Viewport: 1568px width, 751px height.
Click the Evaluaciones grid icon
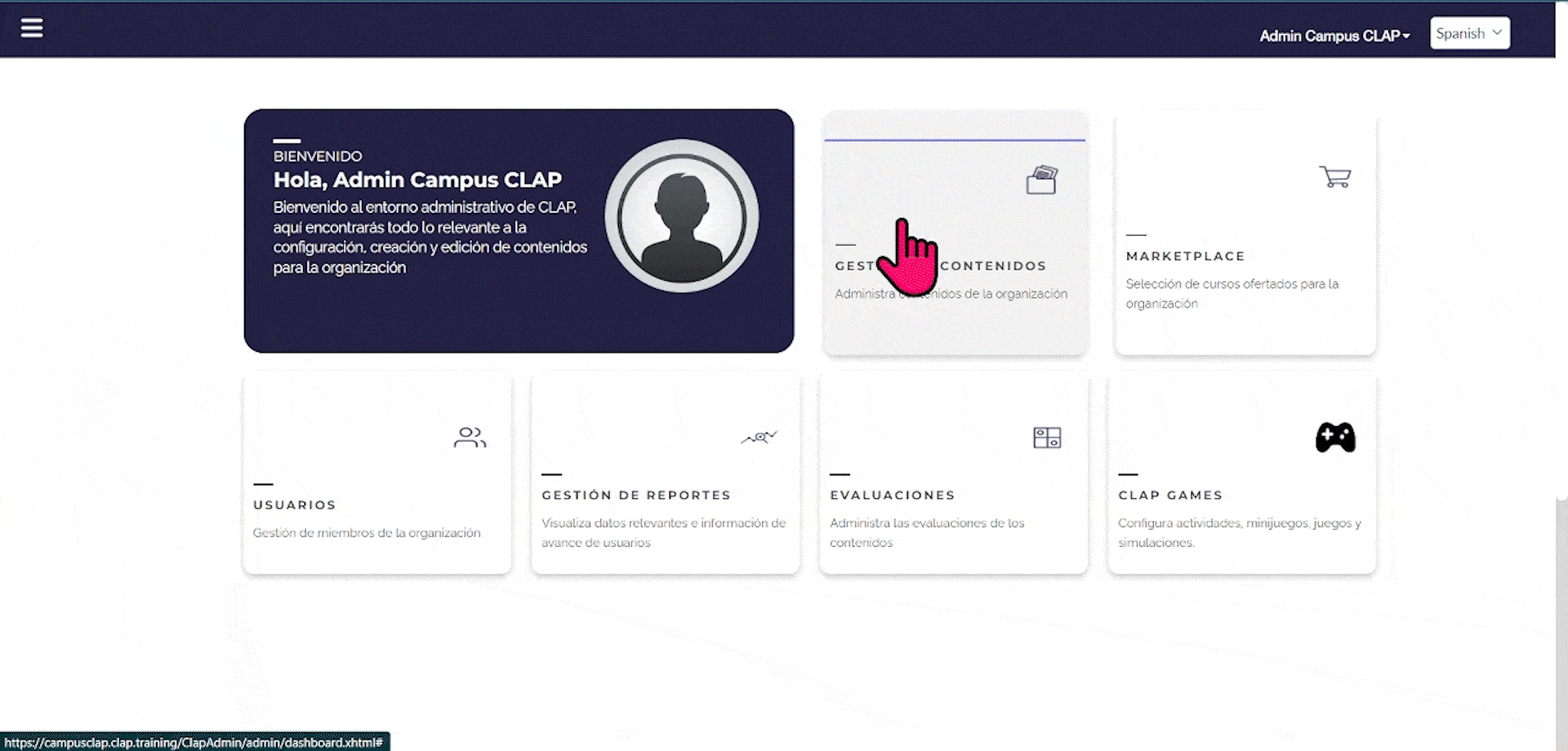click(x=1047, y=438)
